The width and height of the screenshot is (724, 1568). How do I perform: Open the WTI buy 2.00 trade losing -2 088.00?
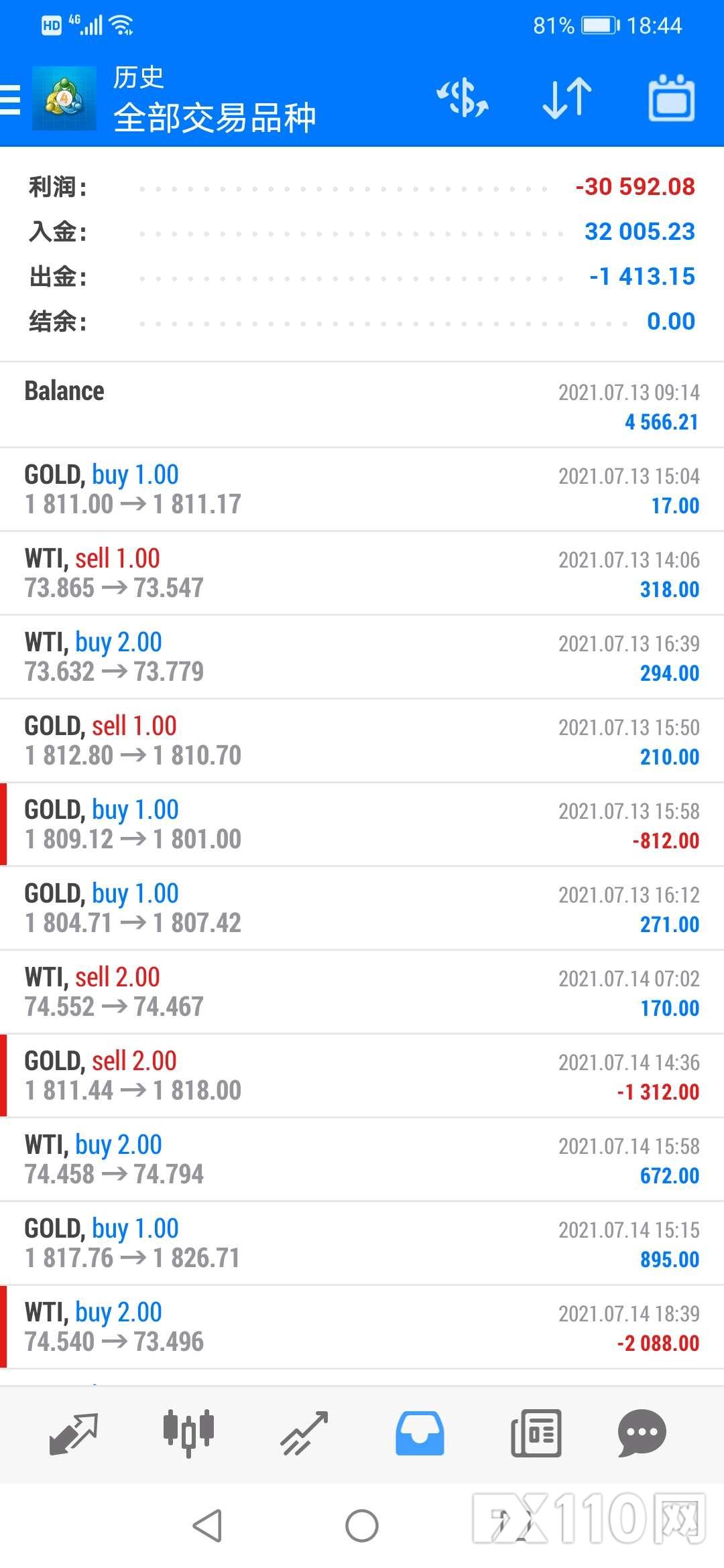[362, 1327]
